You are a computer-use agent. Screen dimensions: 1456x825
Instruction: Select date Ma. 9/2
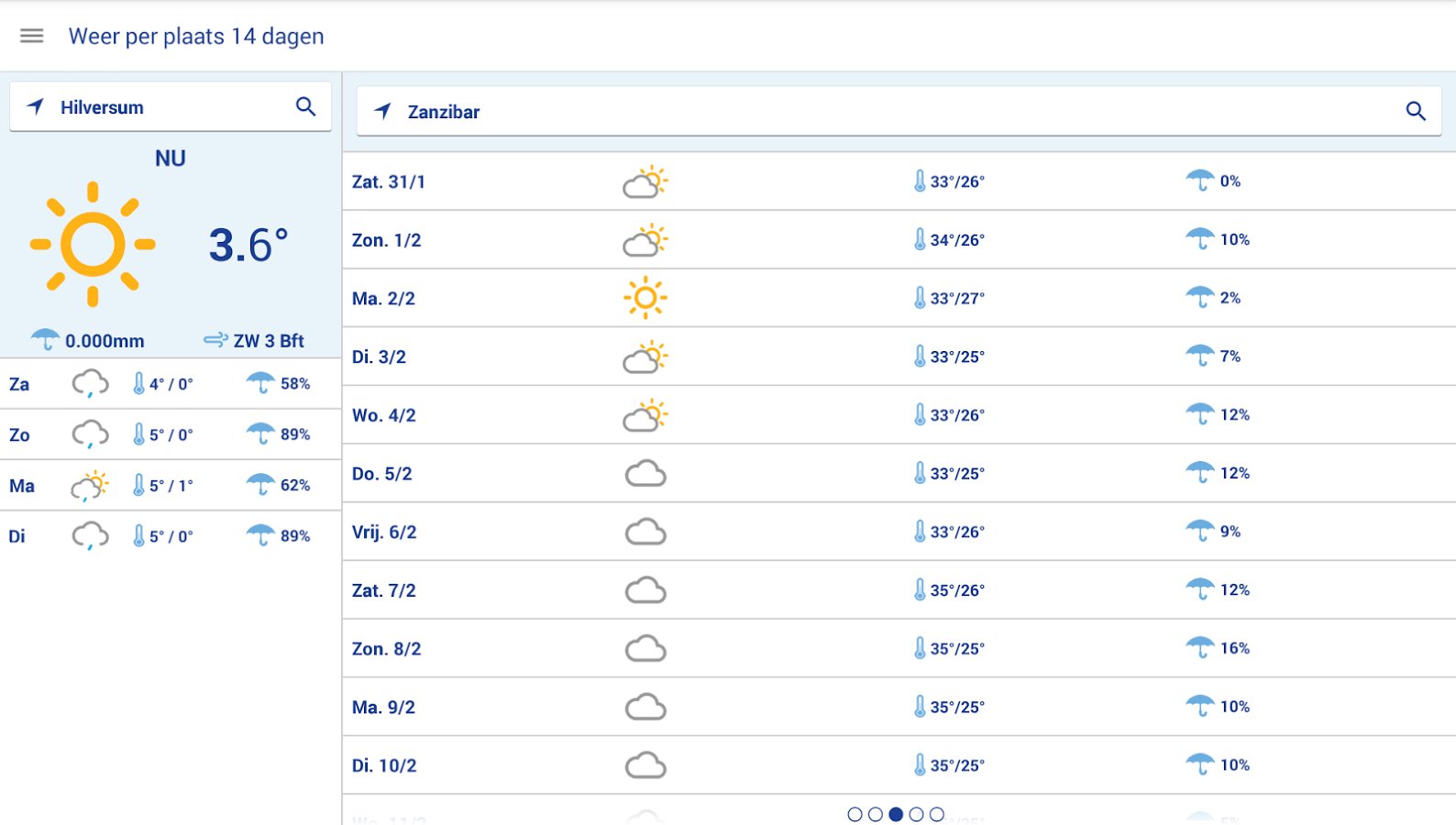[x=383, y=708]
